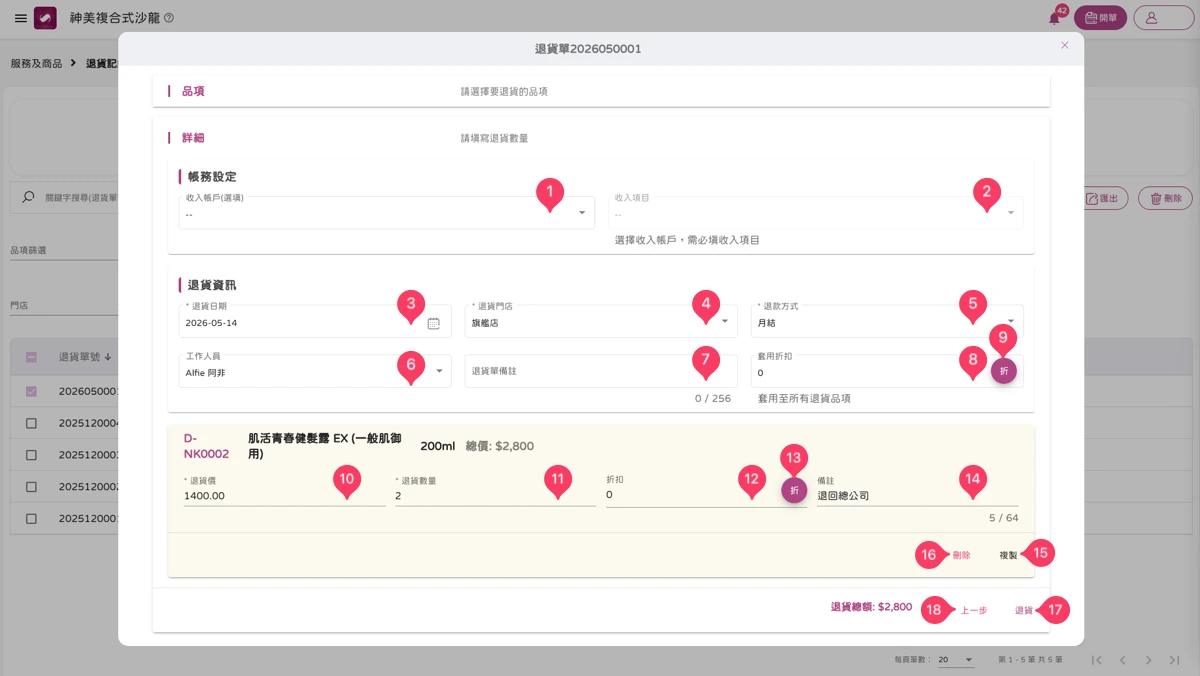Click the 折 button beside 套用折扣
Viewport: 1200px width, 676px height.
1004,371
